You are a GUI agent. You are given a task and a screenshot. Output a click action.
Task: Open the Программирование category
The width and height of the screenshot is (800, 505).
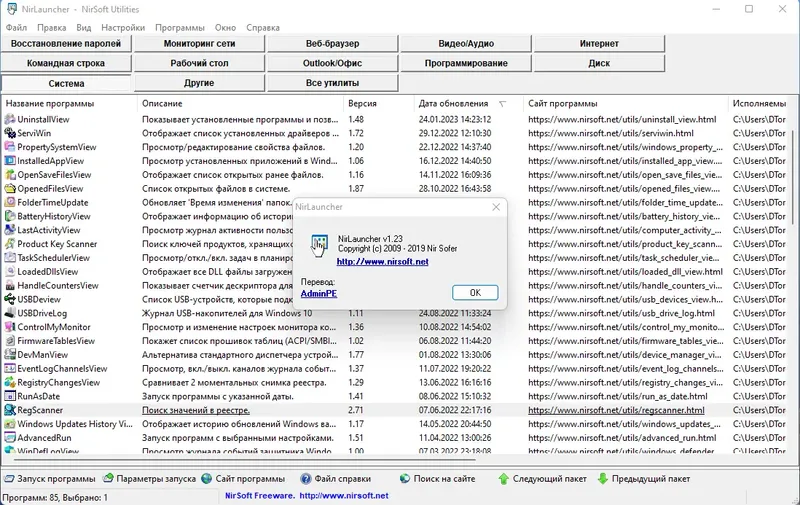pyautogui.click(x=466, y=63)
